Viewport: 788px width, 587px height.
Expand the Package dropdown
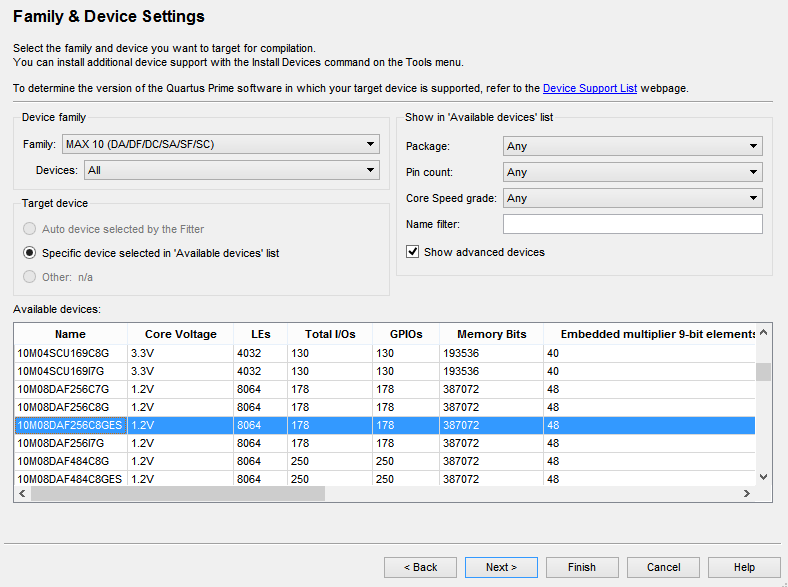tap(633, 146)
